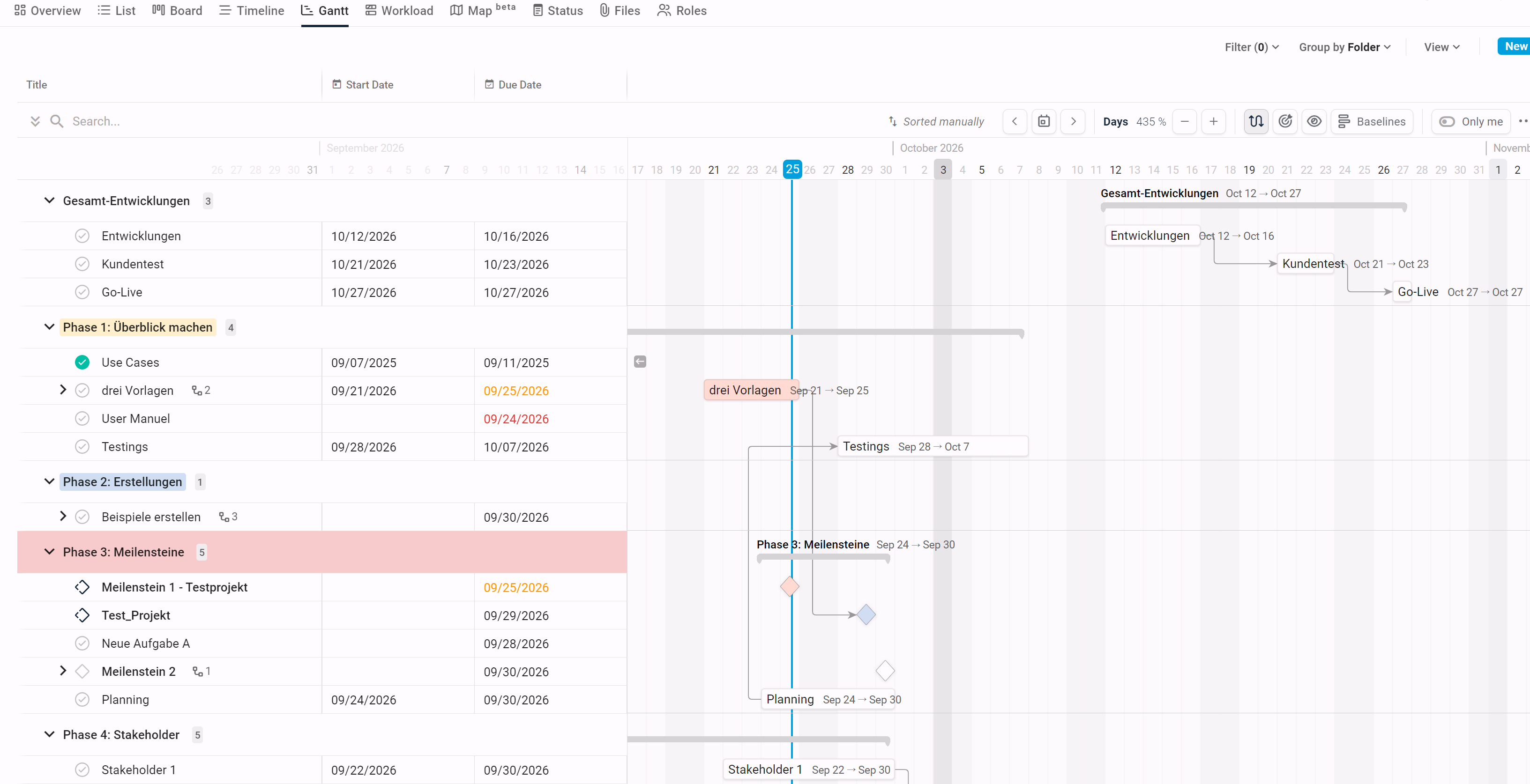The width and height of the screenshot is (1530, 784).
Task: Open the Roles tab
Action: (x=682, y=11)
